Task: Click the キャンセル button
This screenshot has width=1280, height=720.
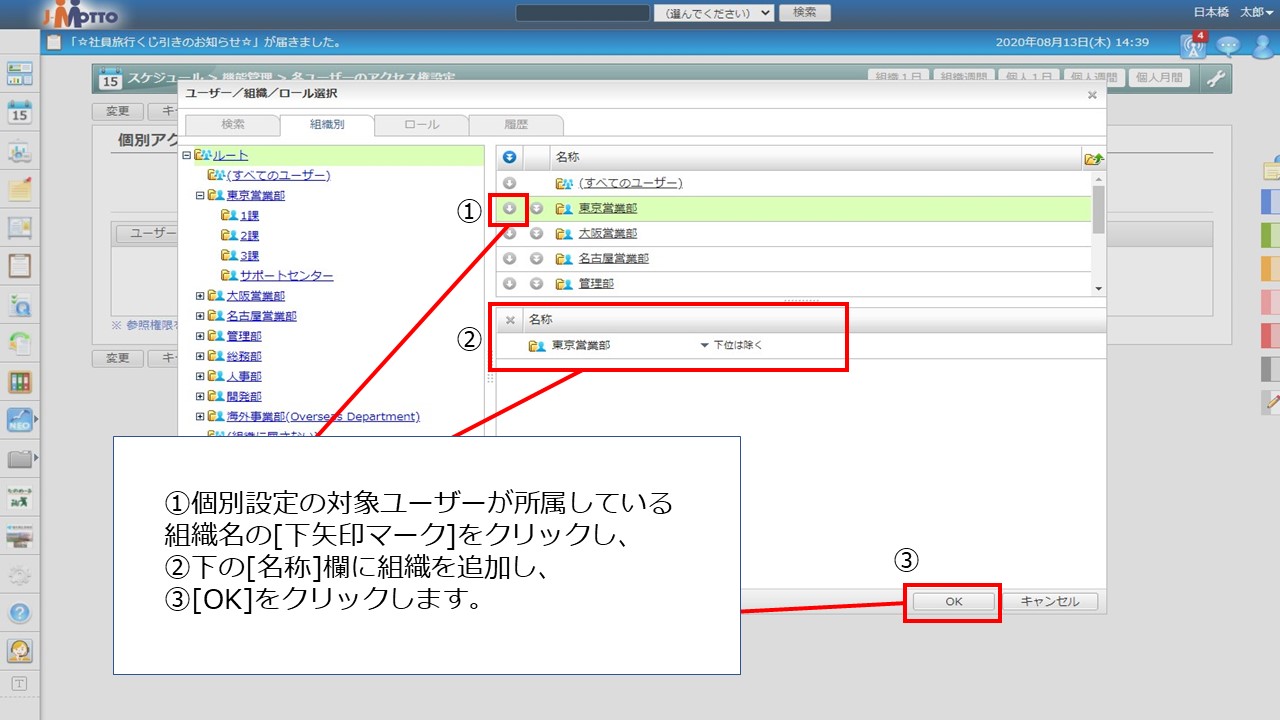Action: (x=1049, y=602)
